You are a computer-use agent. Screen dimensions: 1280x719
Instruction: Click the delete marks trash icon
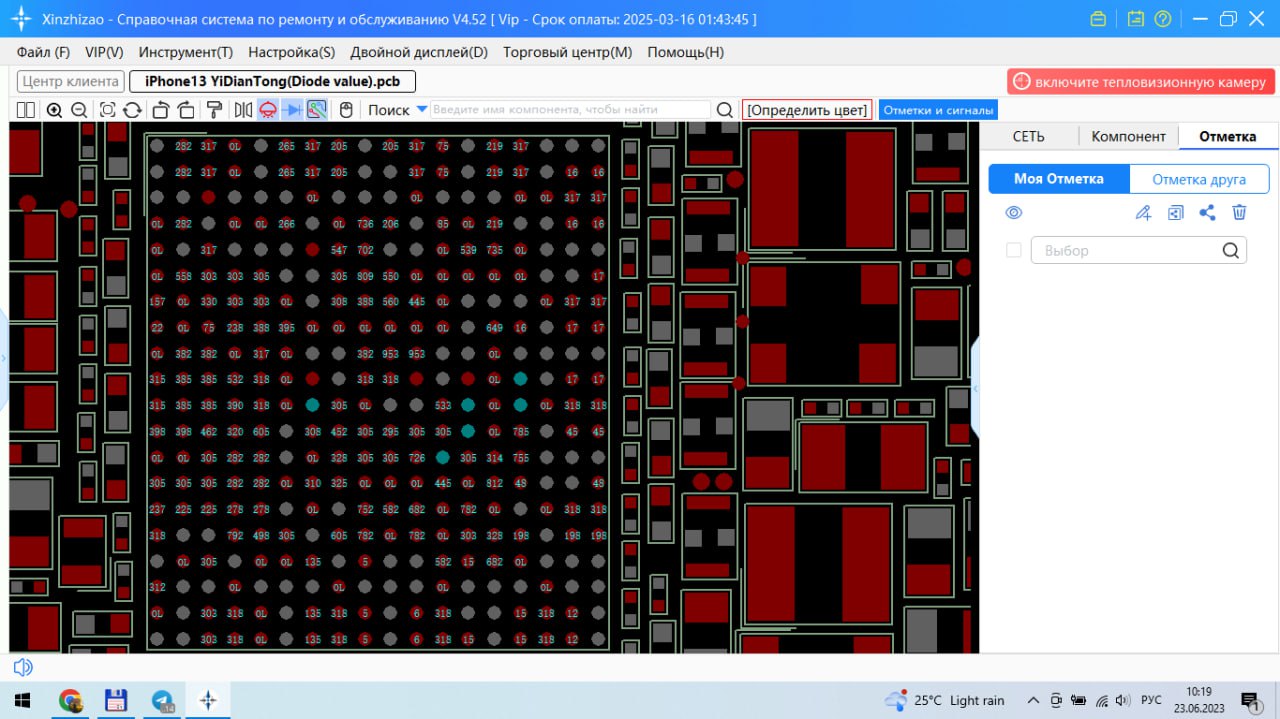coord(1239,212)
